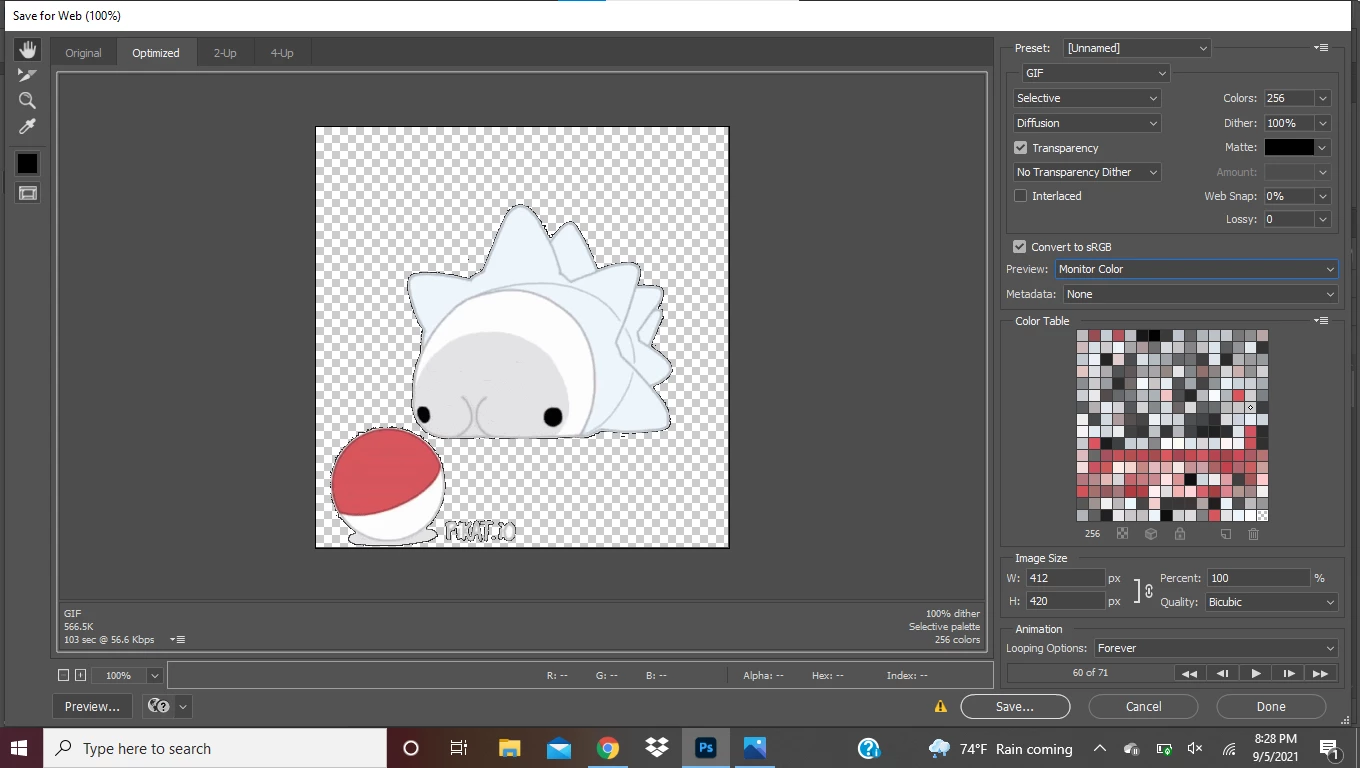The height and width of the screenshot is (768, 1360).
Task: Click the browser preview globe icon
Action: pos(158,706)
